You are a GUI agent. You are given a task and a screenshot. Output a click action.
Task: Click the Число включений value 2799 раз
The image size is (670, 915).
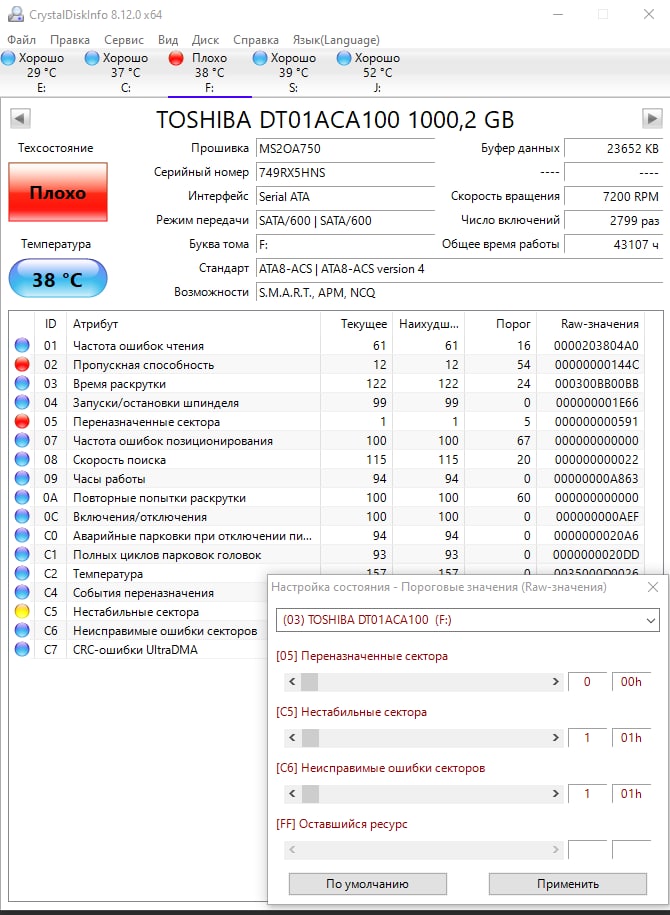(613, 220)
